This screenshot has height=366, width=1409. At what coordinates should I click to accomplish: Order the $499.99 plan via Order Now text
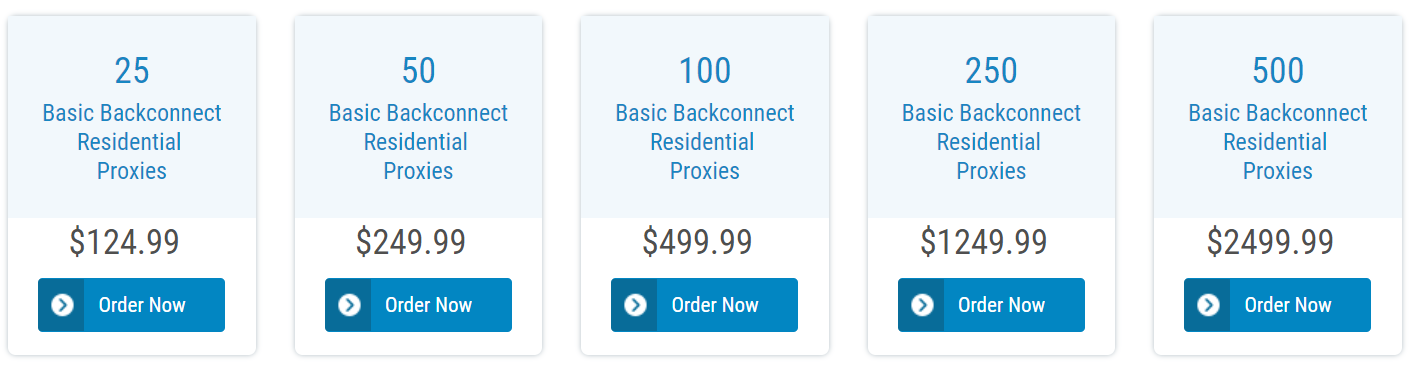[x=715, y=305]
